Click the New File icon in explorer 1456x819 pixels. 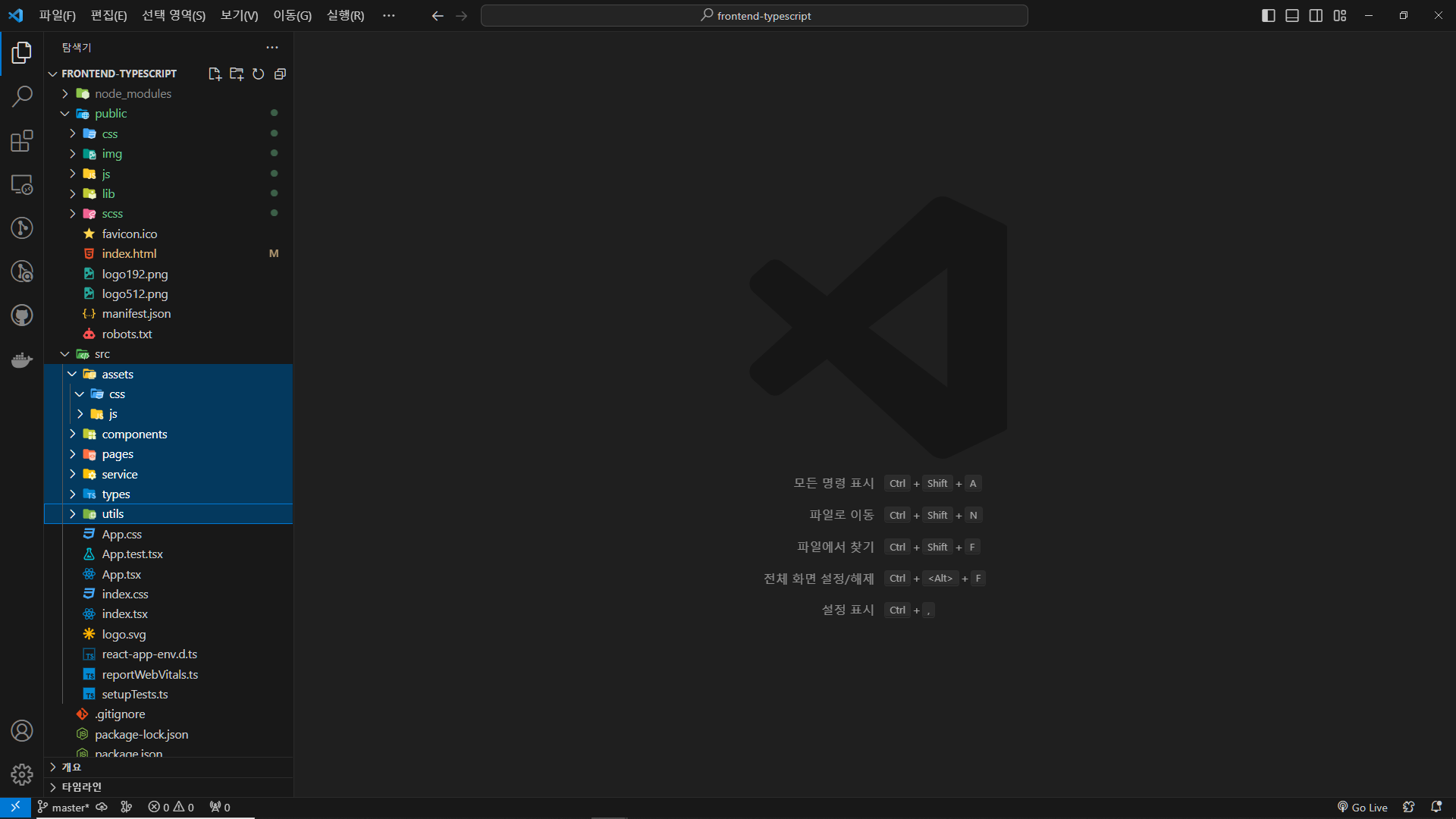click(215, 74)
